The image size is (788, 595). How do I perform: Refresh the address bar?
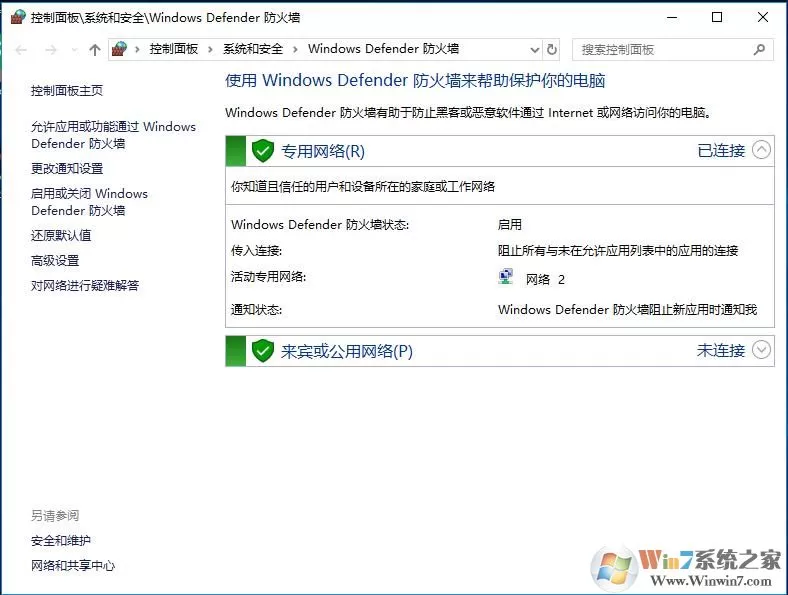[552, 49]
